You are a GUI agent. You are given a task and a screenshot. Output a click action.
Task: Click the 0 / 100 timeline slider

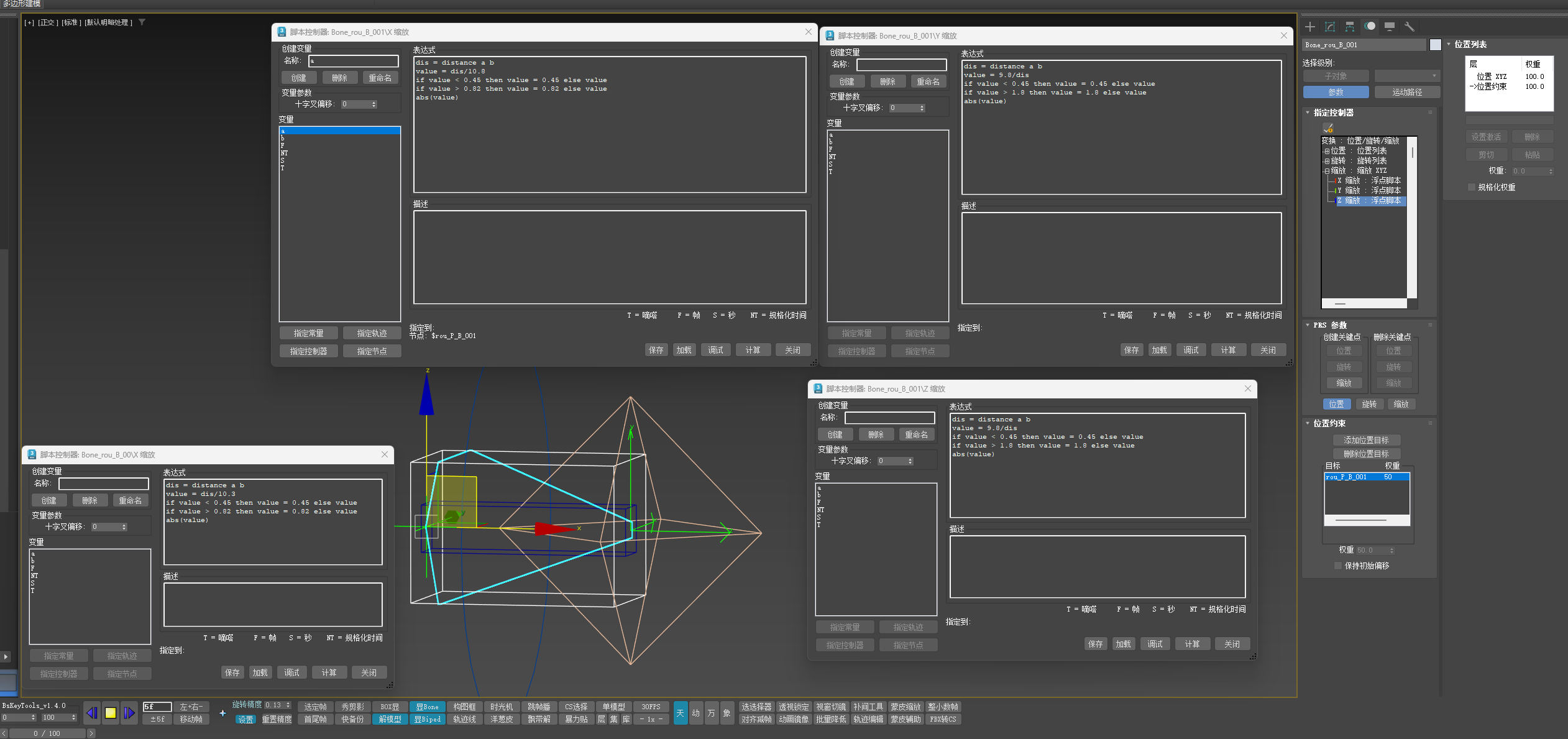click(x=47, y=734)
